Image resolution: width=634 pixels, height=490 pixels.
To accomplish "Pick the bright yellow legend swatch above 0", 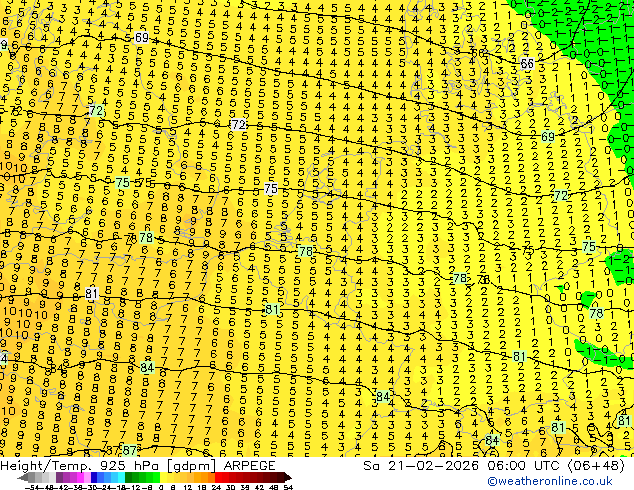I will (x=163, y=477).
